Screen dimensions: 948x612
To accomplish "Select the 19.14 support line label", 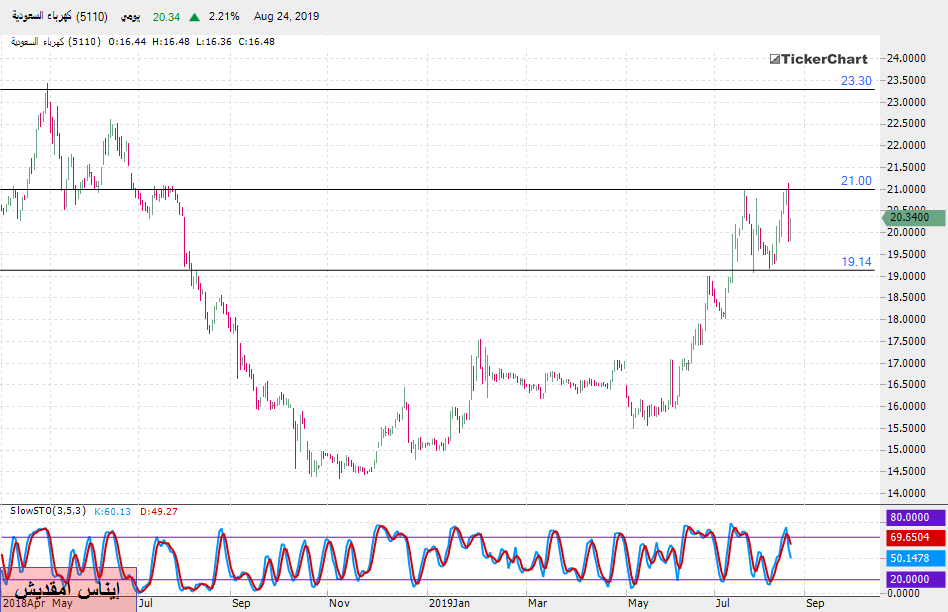I will coord(856,261).
